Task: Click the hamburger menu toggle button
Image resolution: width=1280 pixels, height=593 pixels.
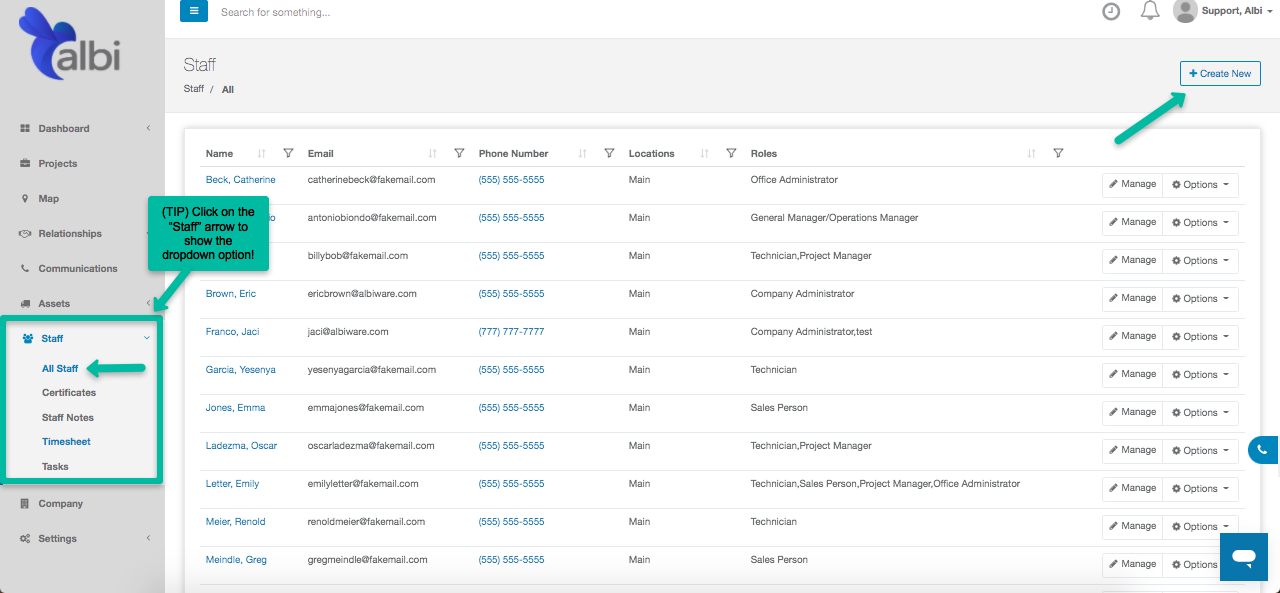Action: (x=194, y=11)
